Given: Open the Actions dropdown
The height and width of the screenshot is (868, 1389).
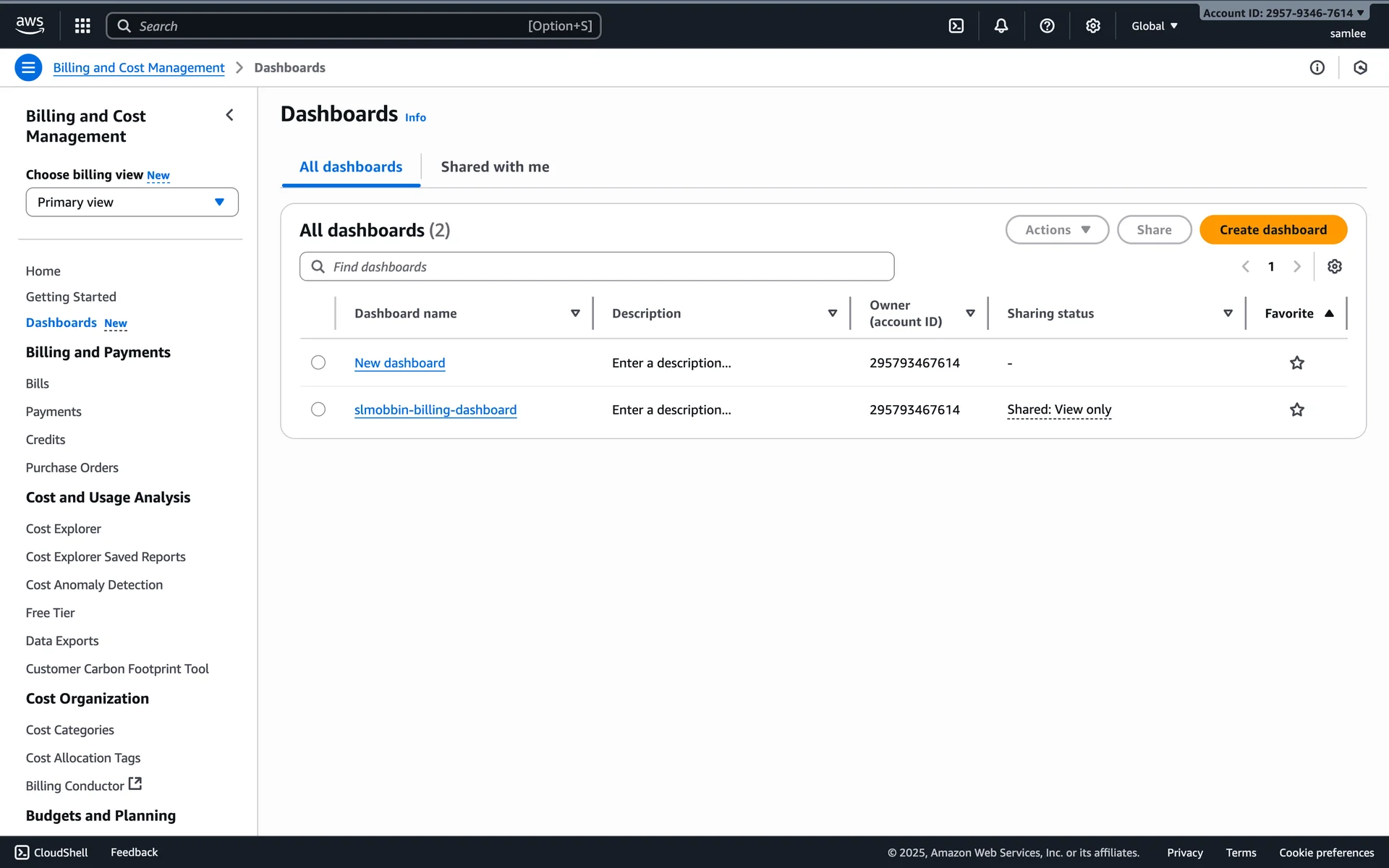Looking at the screenshot, I should point(1056,229).
